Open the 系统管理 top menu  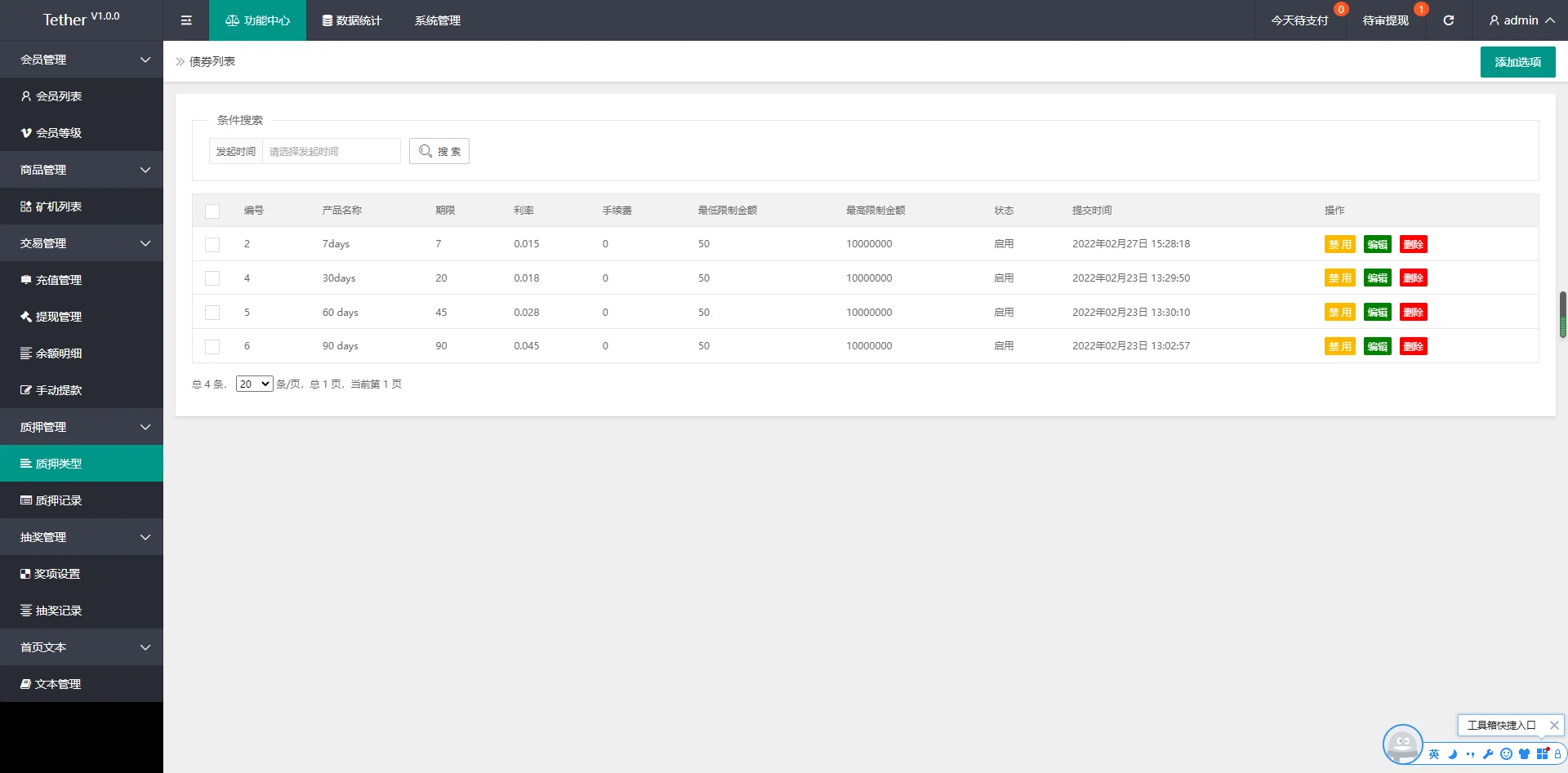[438, 20]
